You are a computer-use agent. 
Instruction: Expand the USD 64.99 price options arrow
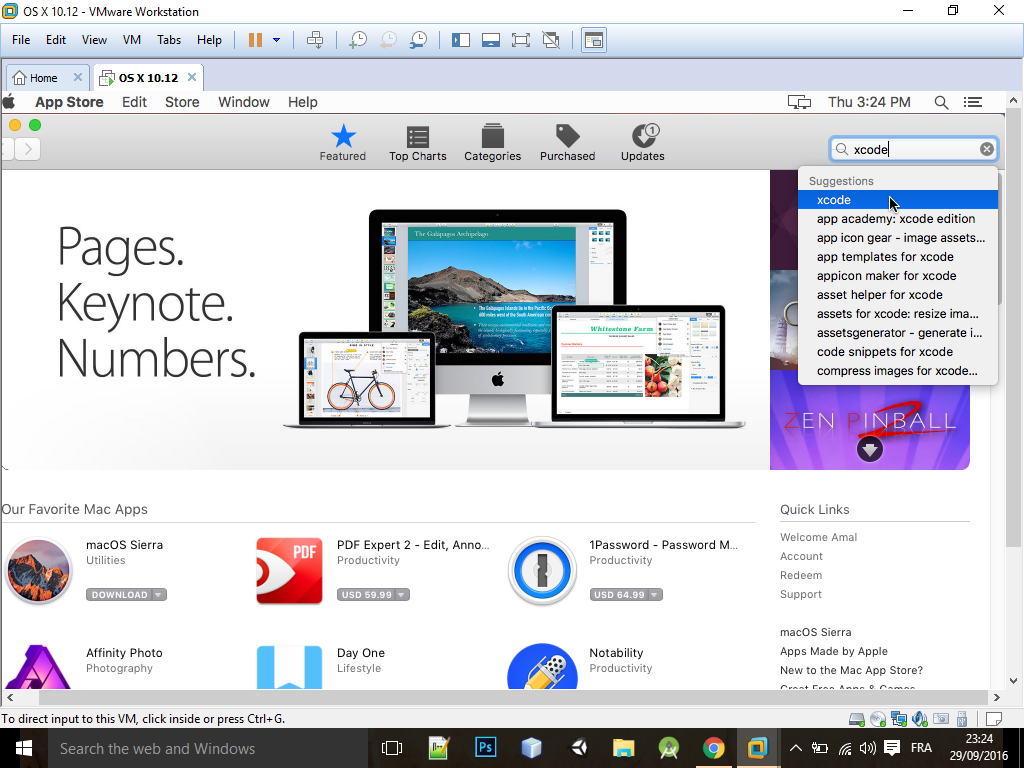pos(655,594)
